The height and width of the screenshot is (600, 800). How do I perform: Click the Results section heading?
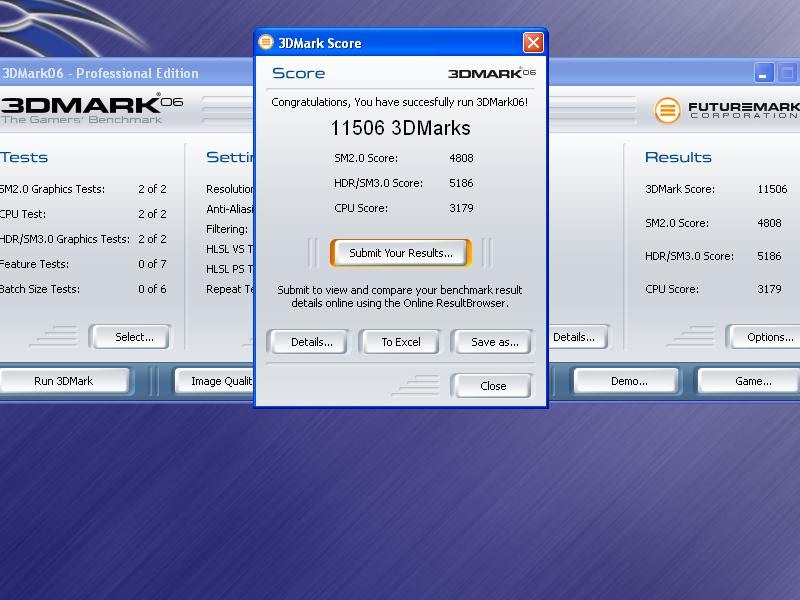tap(678, 157)
